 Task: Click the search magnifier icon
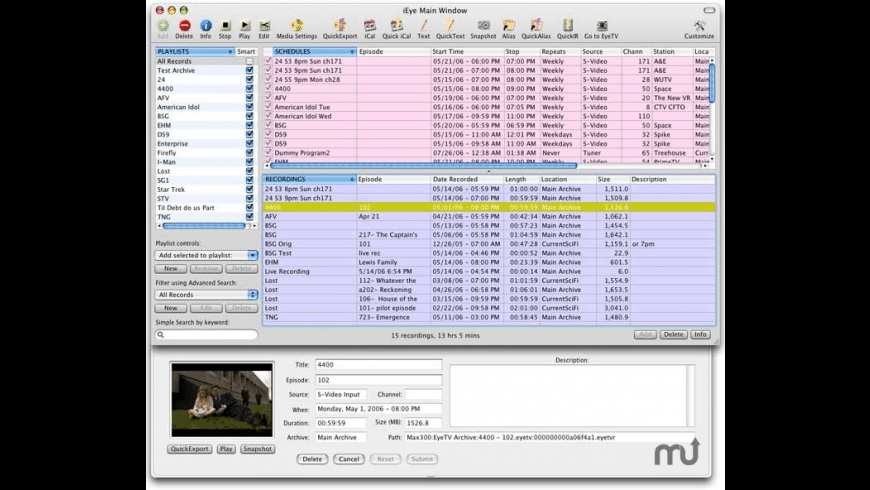coord(161,335)
